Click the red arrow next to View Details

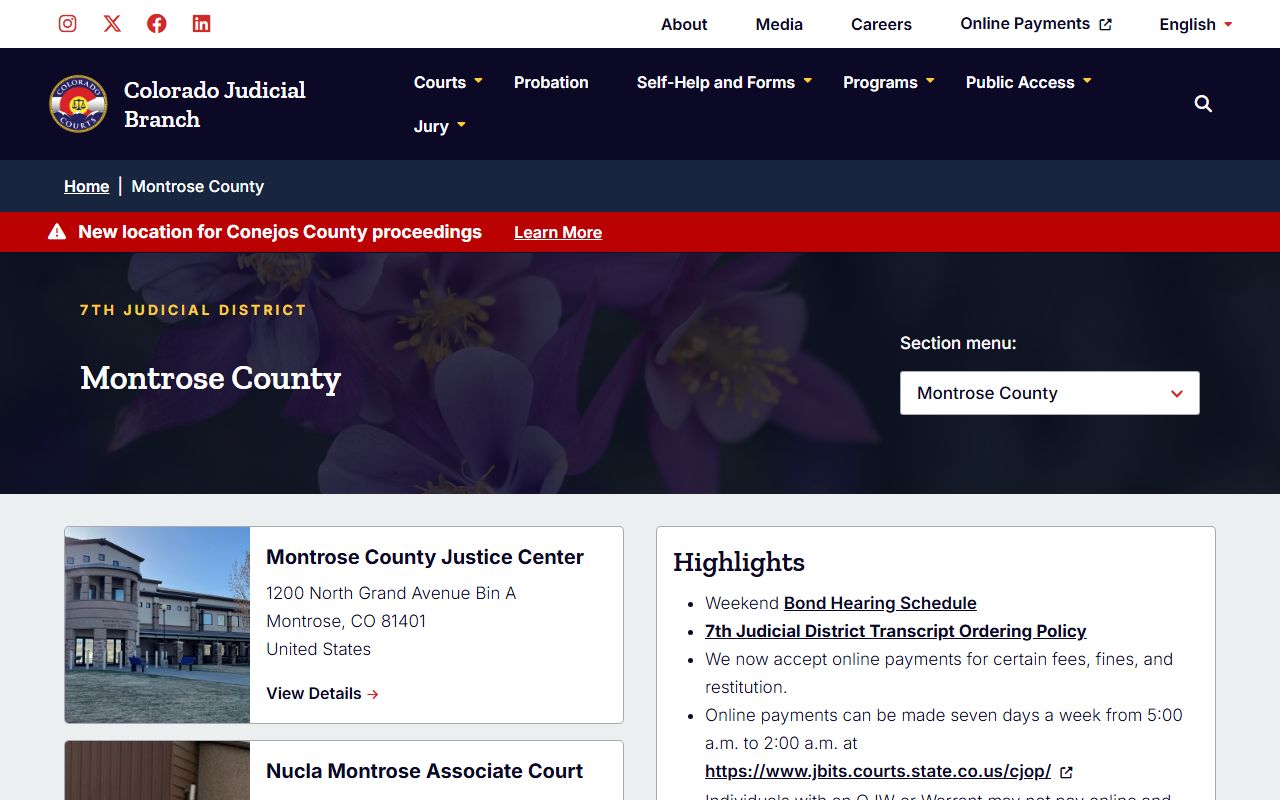(x=373, y=694)
